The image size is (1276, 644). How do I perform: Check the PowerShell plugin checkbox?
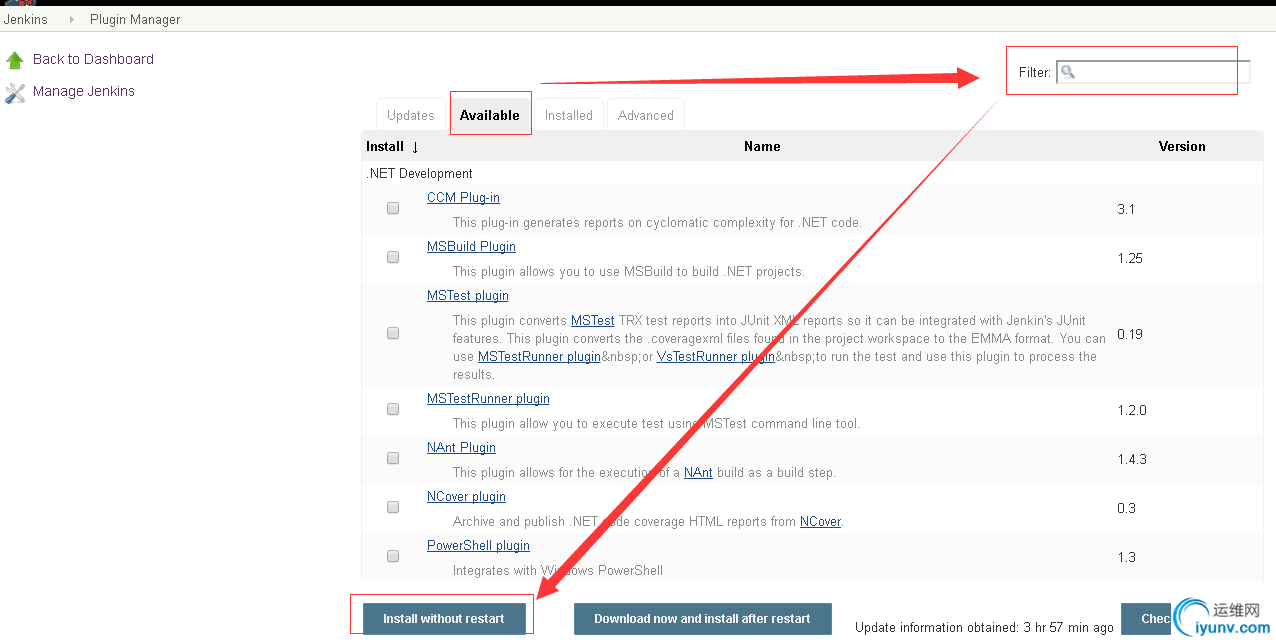point(393,556)
